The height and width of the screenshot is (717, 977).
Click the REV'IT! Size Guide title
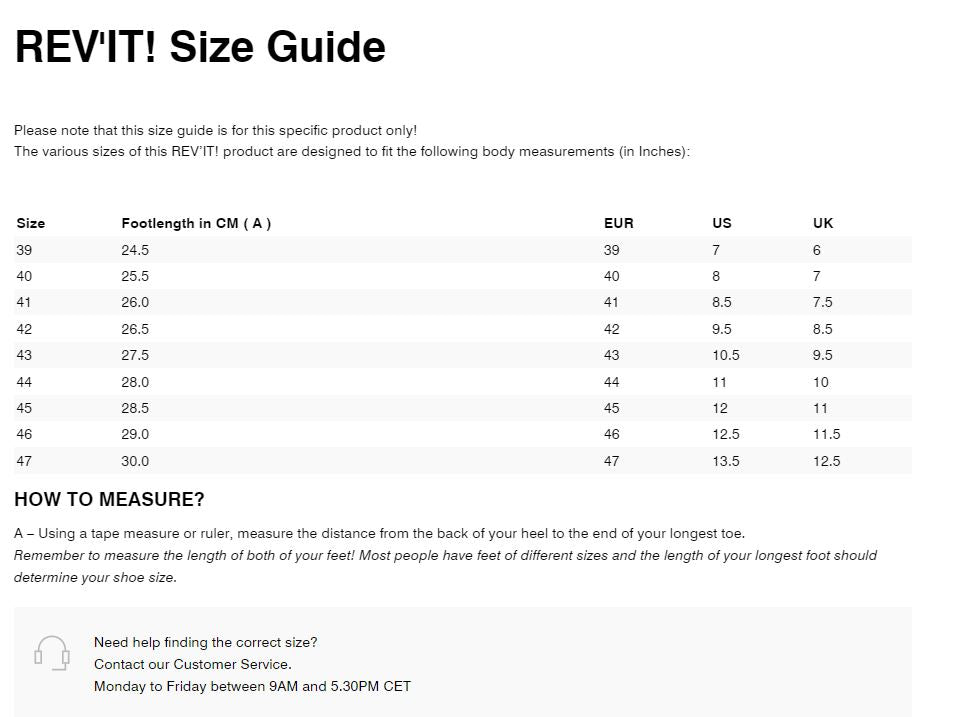(200, 47)
